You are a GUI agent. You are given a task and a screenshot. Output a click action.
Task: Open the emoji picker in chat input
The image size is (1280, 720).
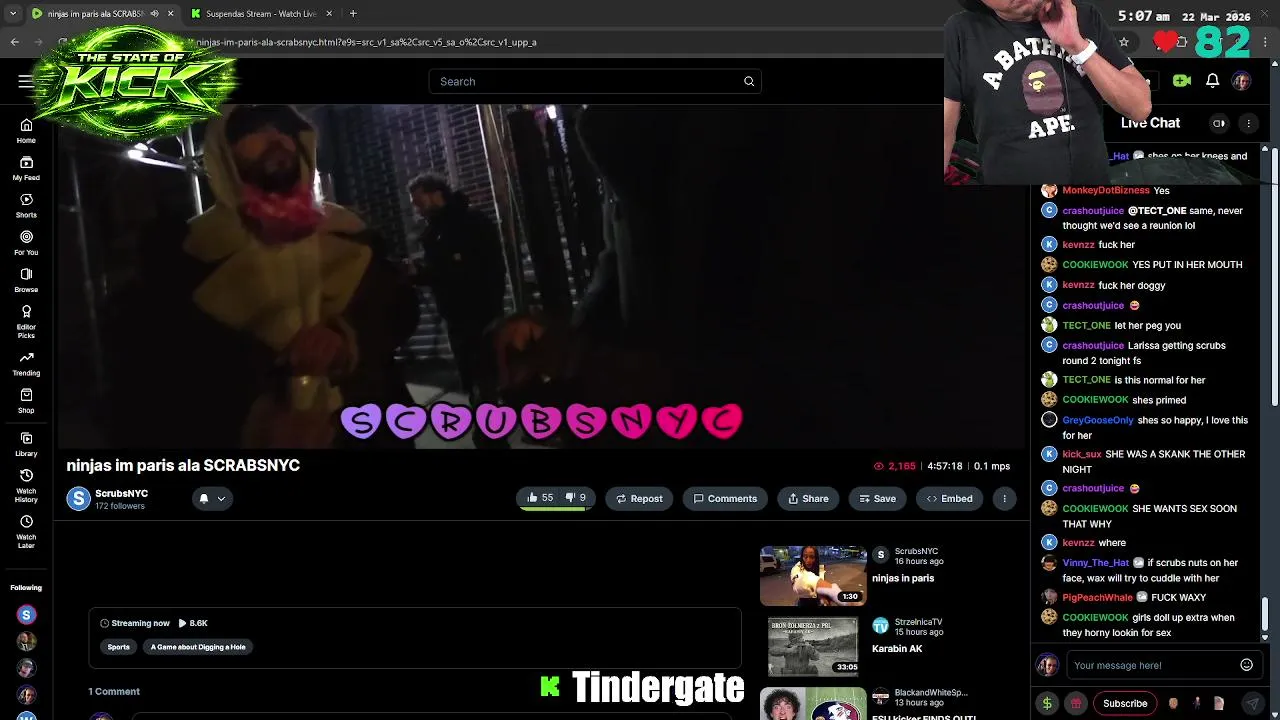tap(1246, 665)
